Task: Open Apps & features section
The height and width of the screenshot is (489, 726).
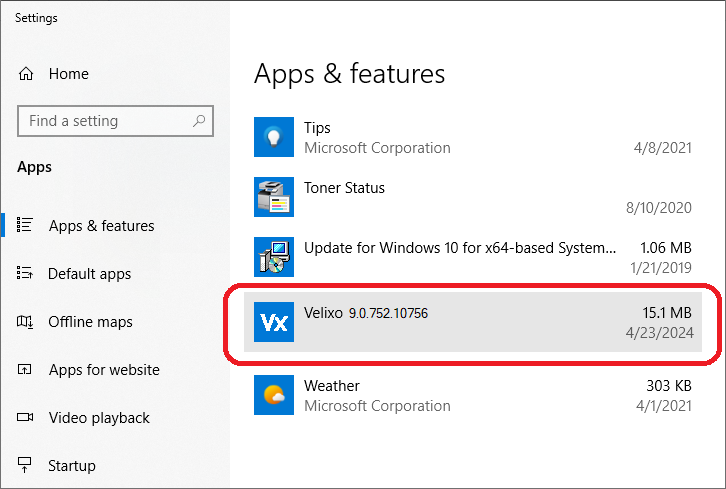Action: (101, 226)
